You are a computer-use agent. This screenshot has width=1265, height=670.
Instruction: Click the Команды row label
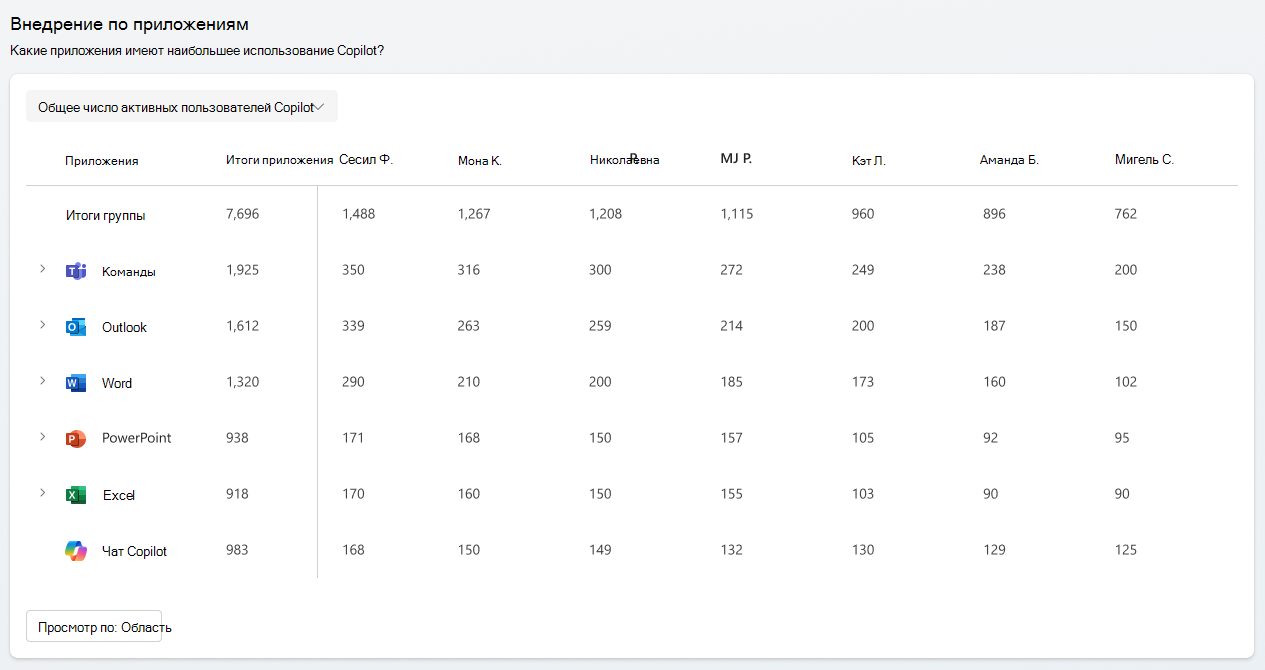pyautogui.click(x=129, y=271)
